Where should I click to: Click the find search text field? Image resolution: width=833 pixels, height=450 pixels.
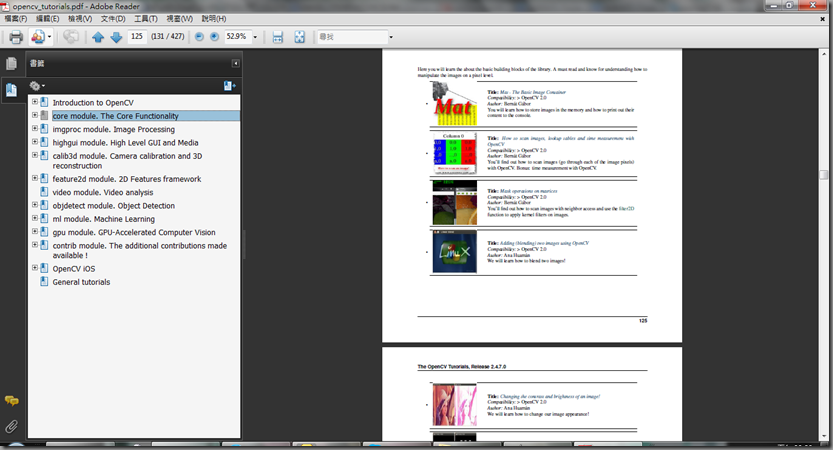[352, 37]
